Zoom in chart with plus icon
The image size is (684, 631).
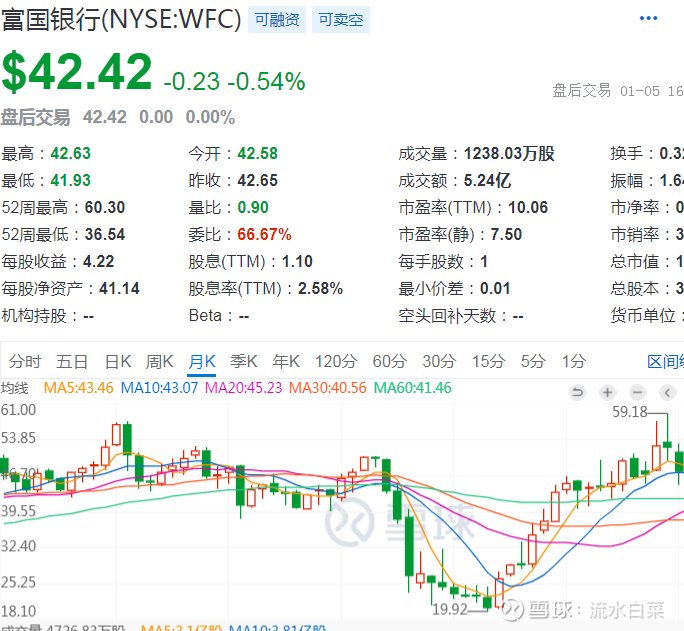(607, 392)
